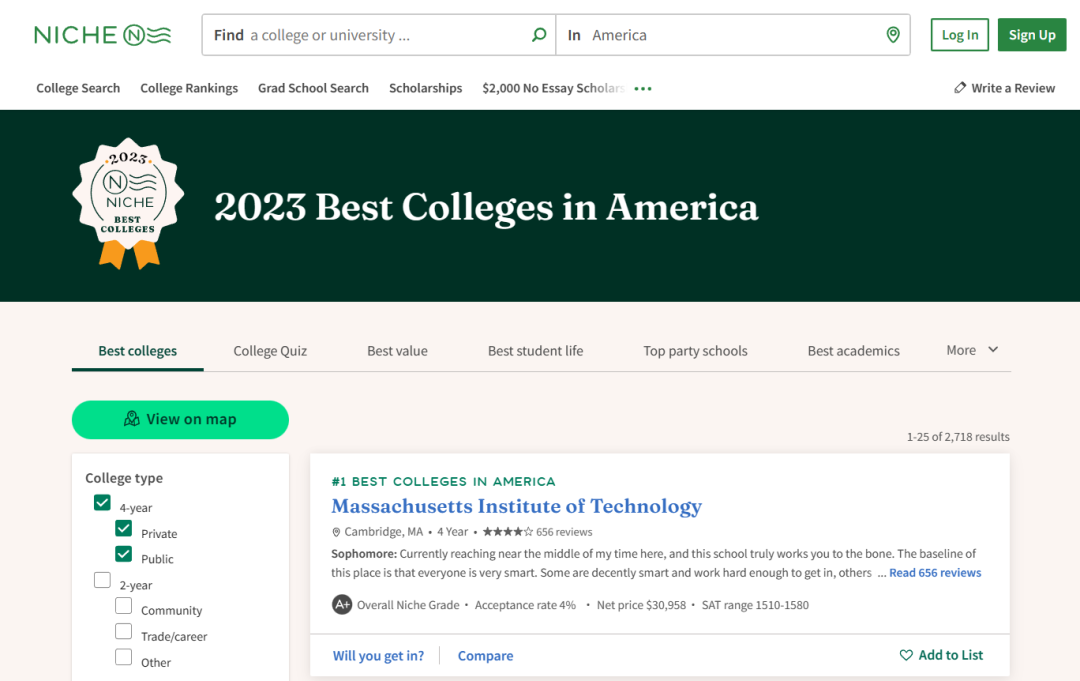Click the heart icon to add to list
The width and height of the screenshot is (1080, 681).
(906, 655)
